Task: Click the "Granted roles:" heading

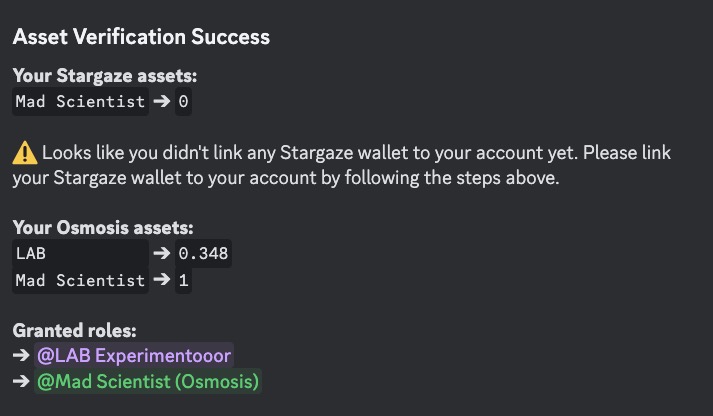Action: tap(74, 330)
